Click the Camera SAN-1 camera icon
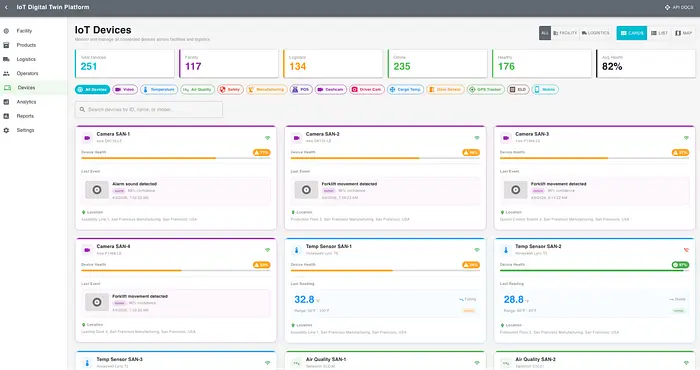Screen dimensions: 700x370 87,138
